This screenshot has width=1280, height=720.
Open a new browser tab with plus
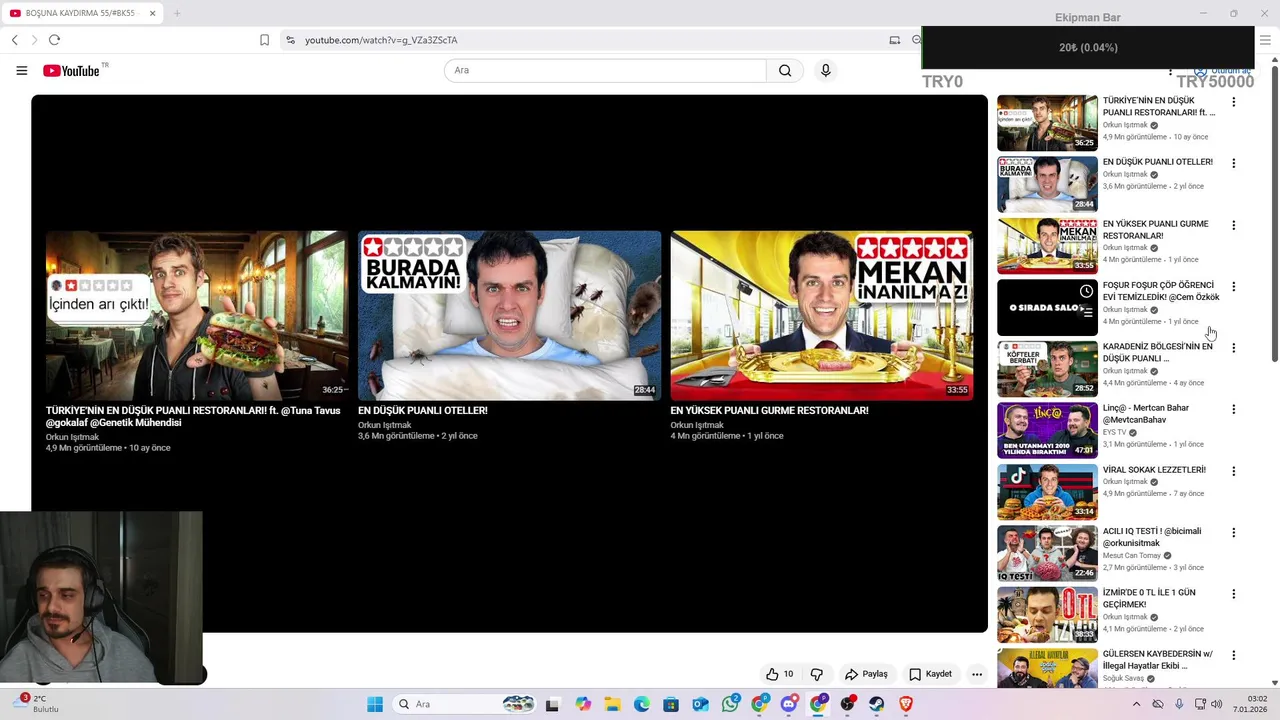point(177,13)
